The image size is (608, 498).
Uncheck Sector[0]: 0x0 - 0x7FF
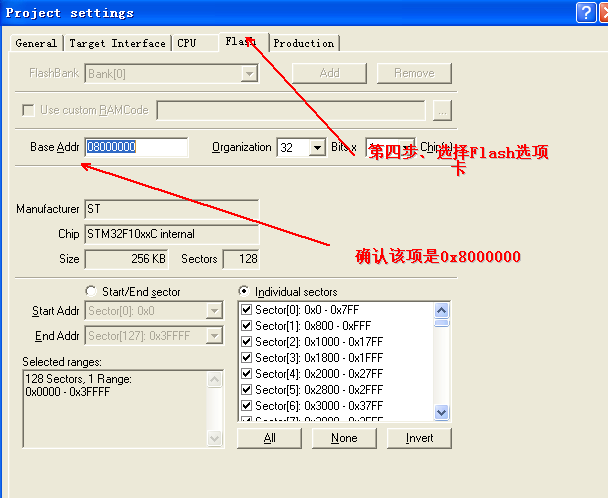pos(247,310)
